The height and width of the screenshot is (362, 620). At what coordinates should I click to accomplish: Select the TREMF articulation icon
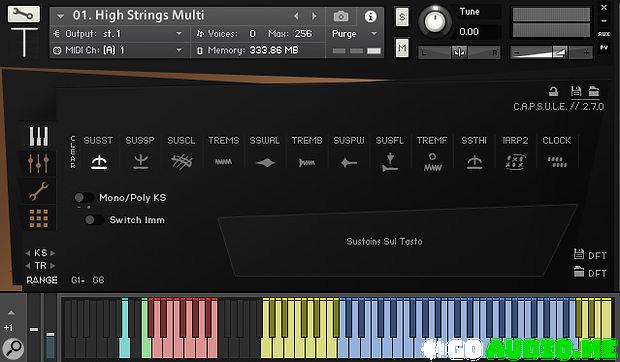433,162
